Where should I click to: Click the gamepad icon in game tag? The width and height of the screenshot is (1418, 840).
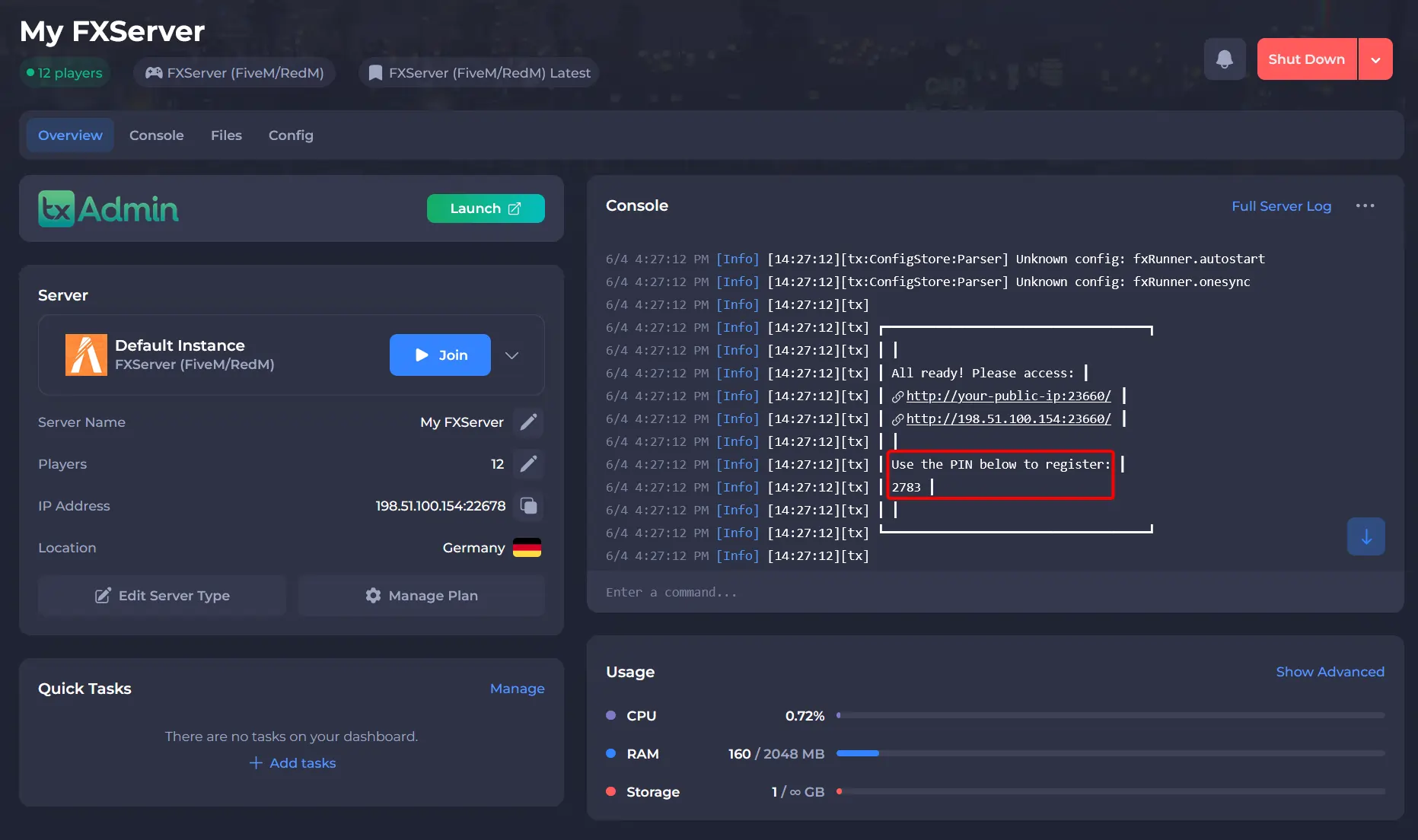154,72
